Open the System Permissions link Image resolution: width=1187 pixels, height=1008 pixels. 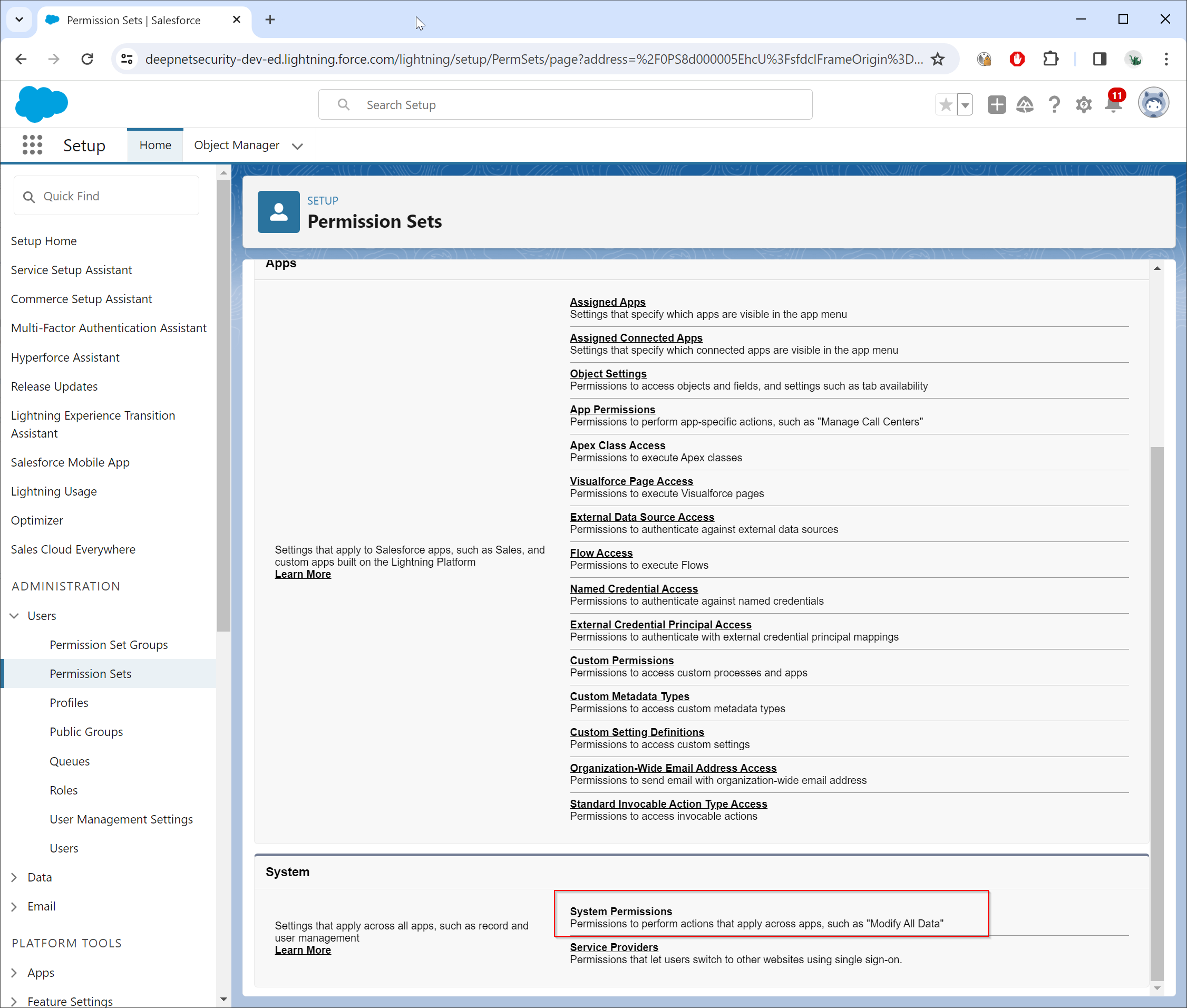620,912
